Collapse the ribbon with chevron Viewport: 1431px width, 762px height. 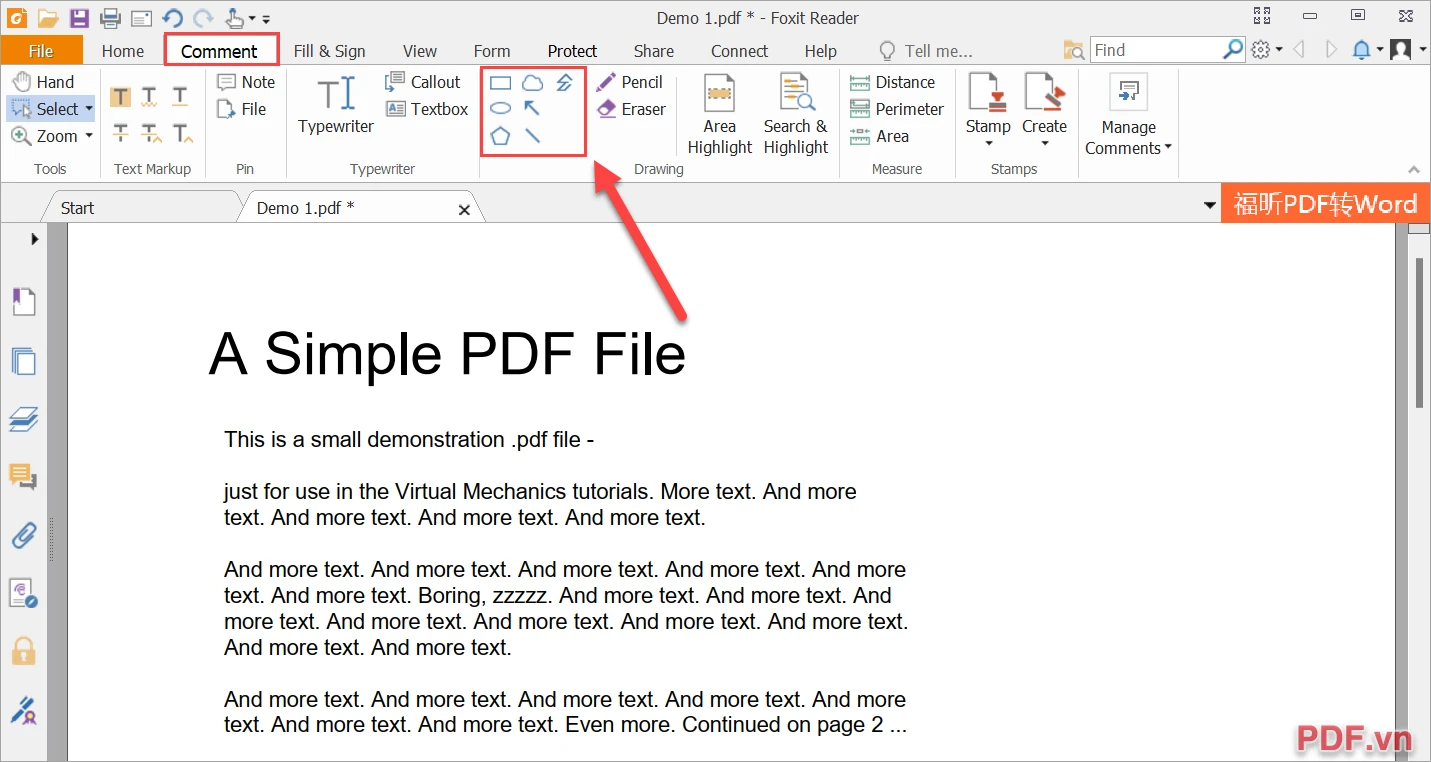1414,169
